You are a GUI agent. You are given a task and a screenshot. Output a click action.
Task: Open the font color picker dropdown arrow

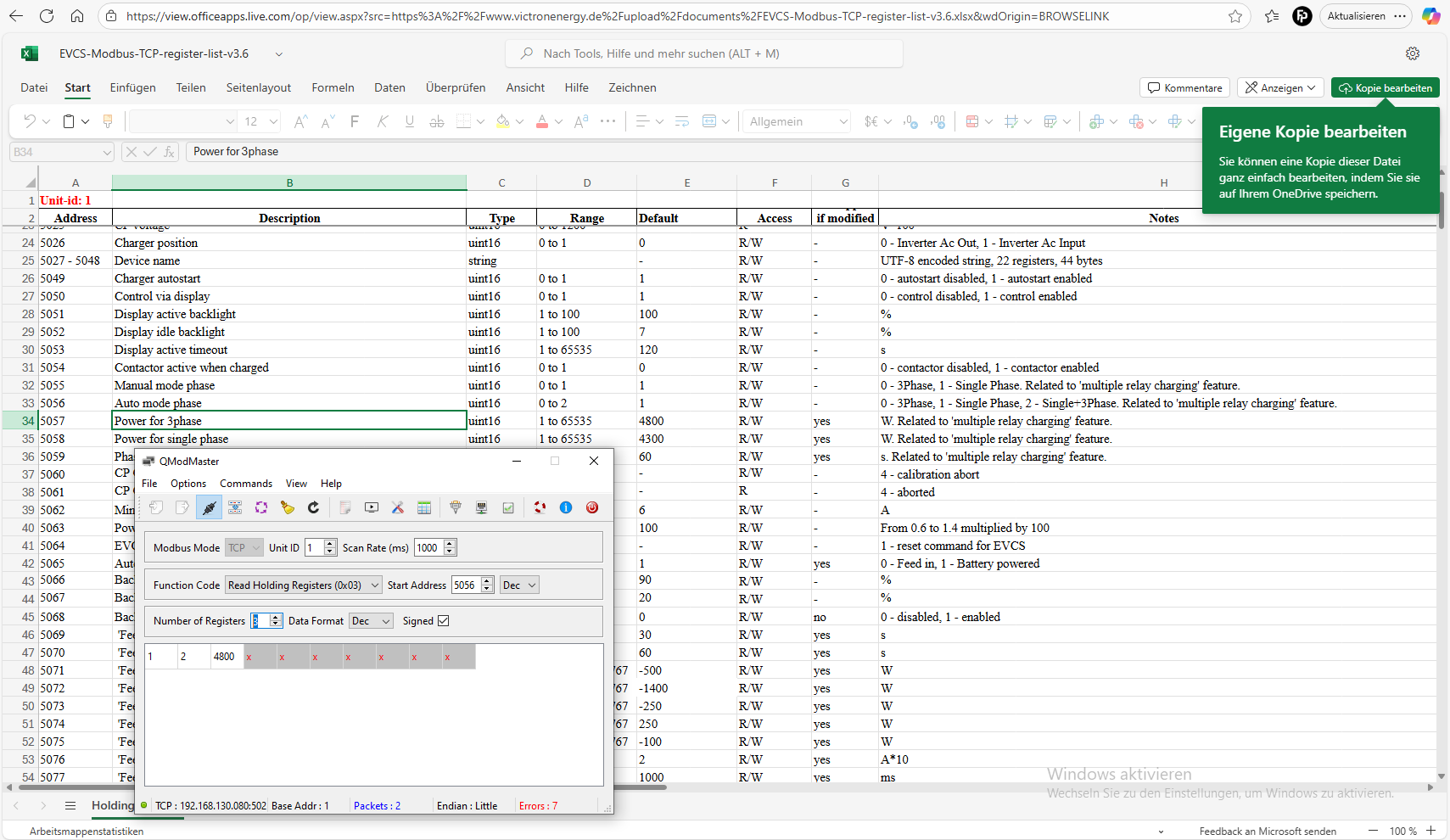click(x=558, y=121)
